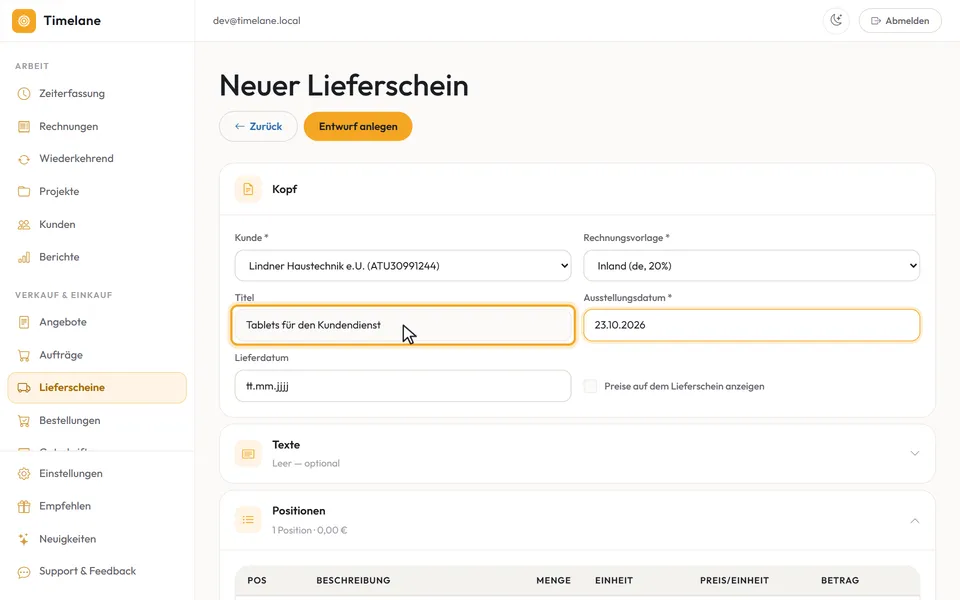The width and height of the screenshot is (960, 600).
Task: Click the Lieferdatum date field
Action: 403,386
